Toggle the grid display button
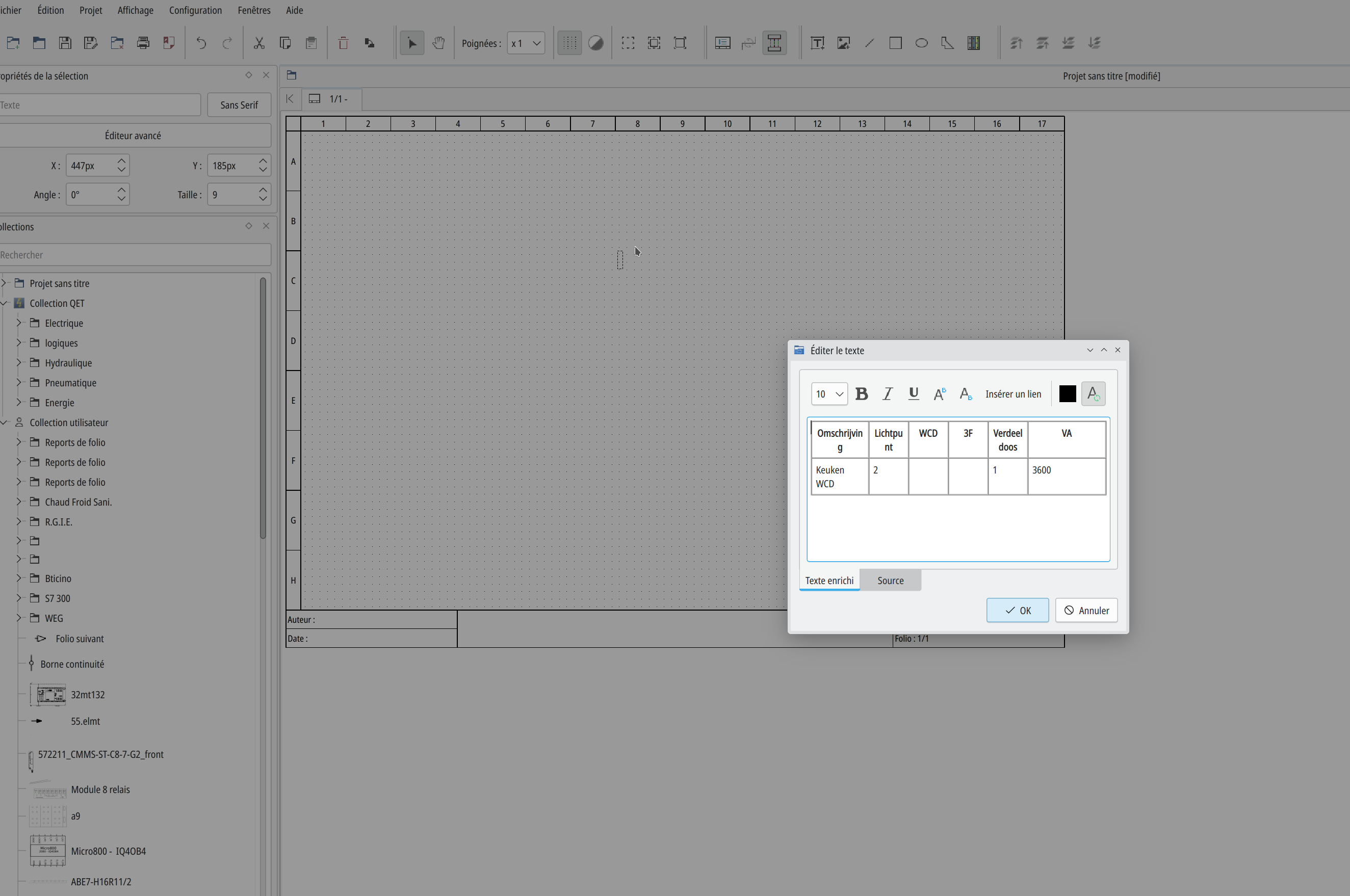 tap(569, 43)
